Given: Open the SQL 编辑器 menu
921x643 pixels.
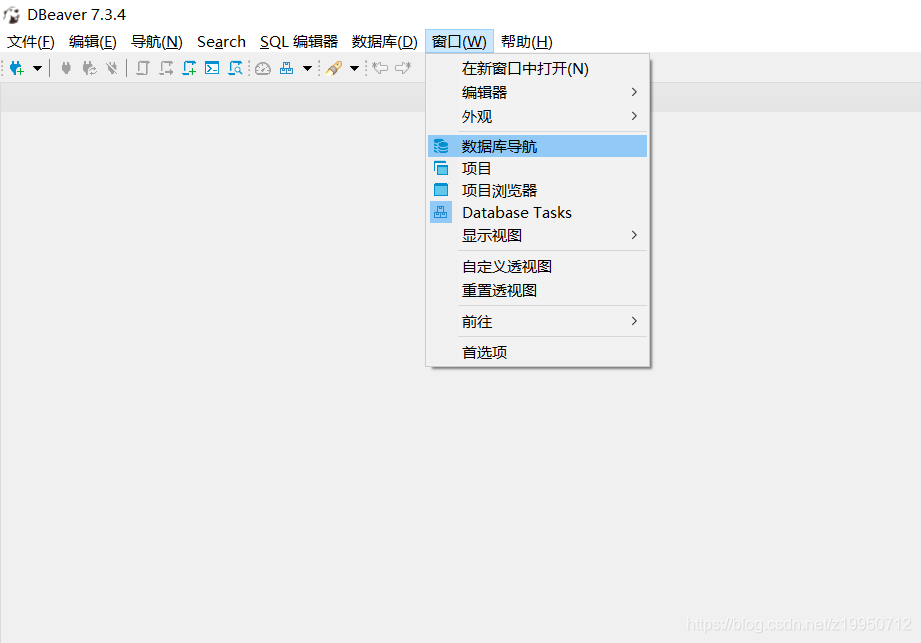Looking at the screenshot, I should point(299,42).
